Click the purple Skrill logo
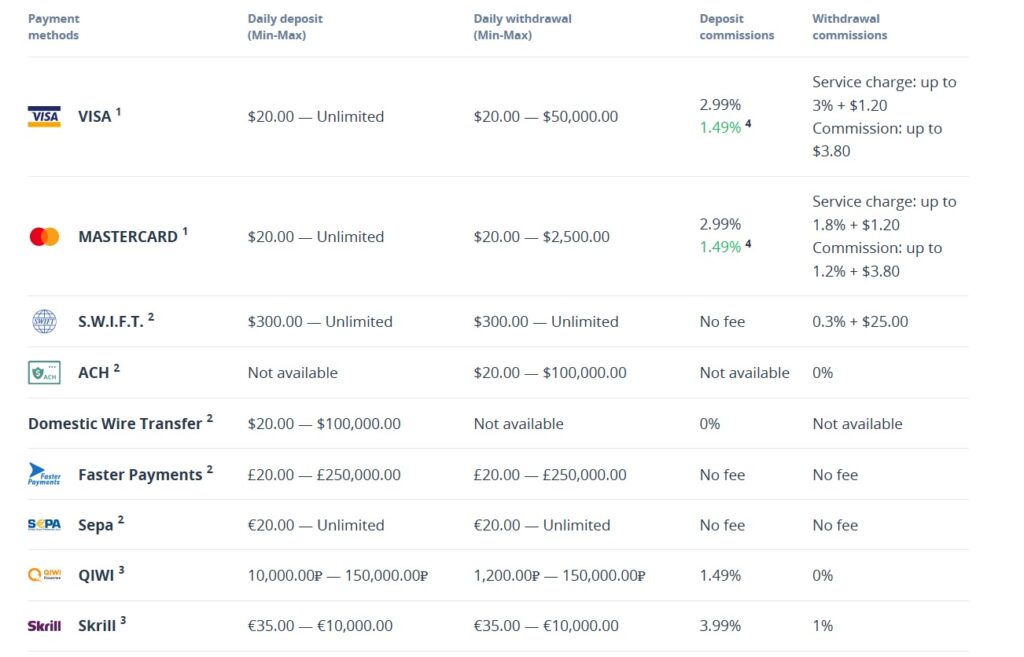The height and width of the screenshot is (657, 1024). tap(44, 626)
